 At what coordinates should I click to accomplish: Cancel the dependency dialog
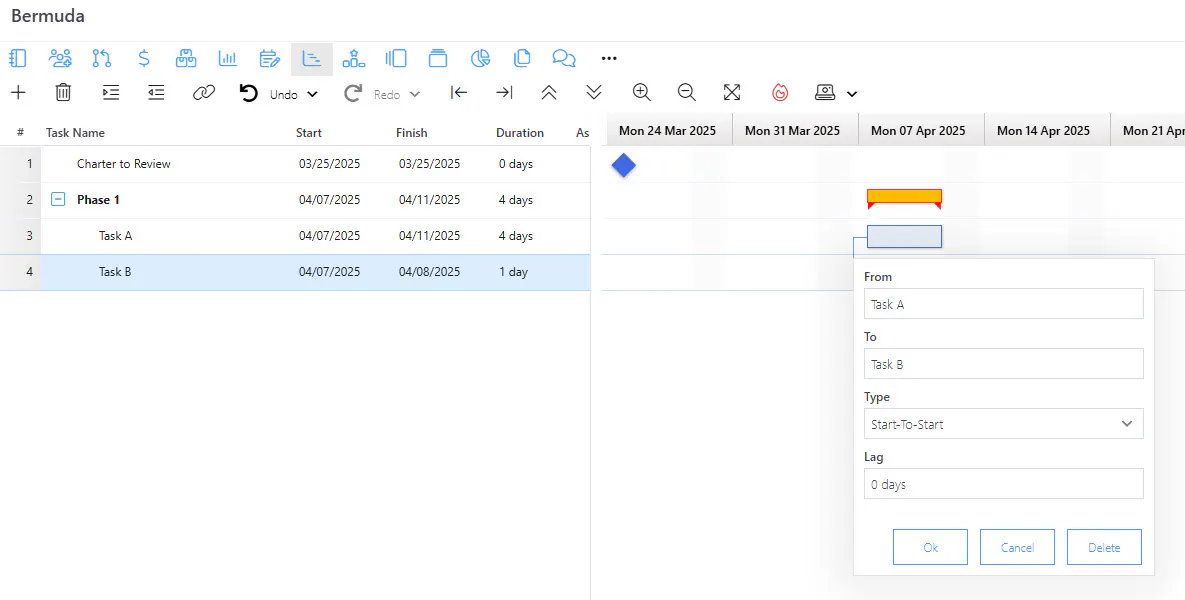click(x=1017, y=547)
